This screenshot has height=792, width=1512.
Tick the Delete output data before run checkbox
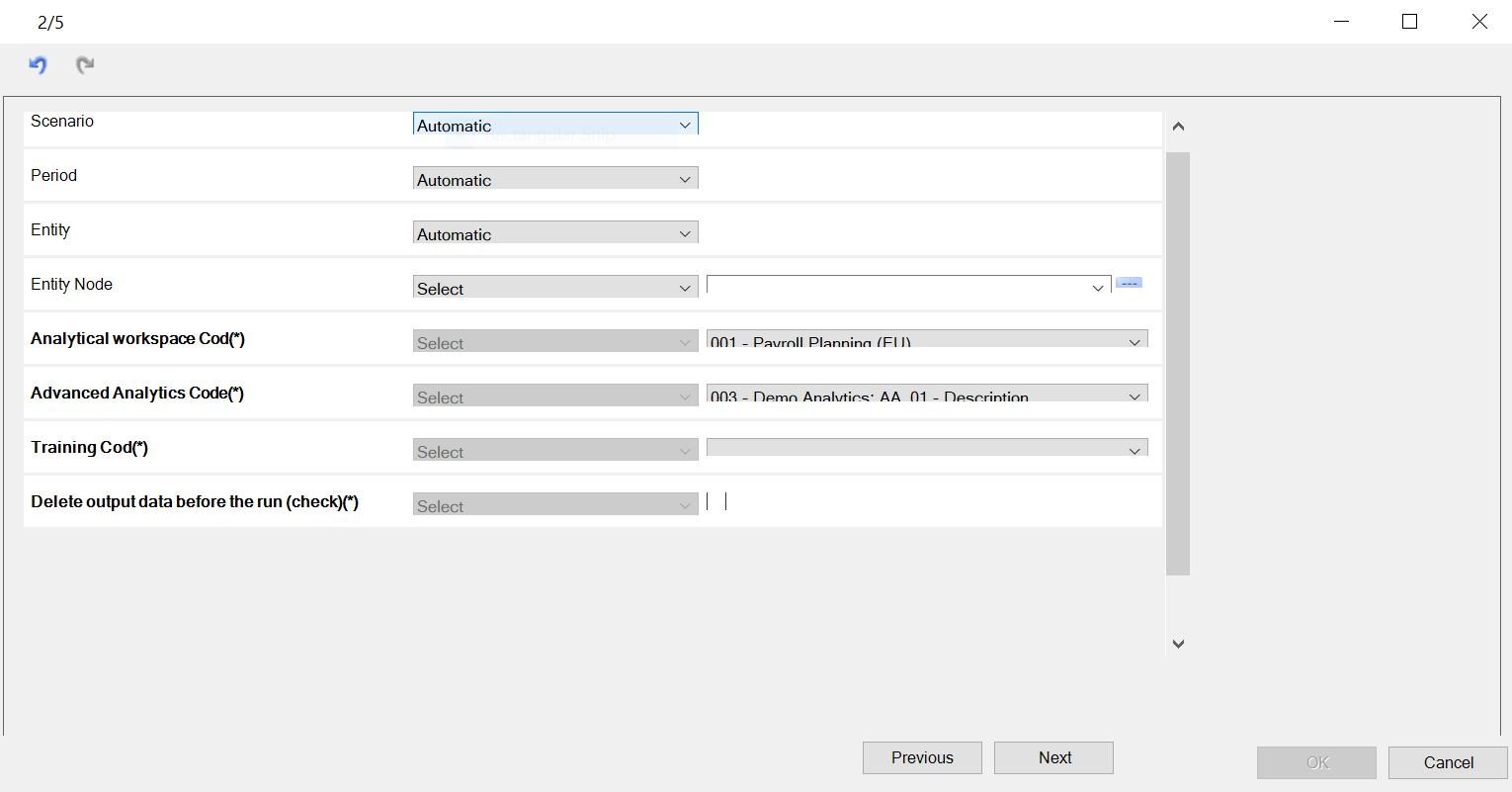point(716,501)
